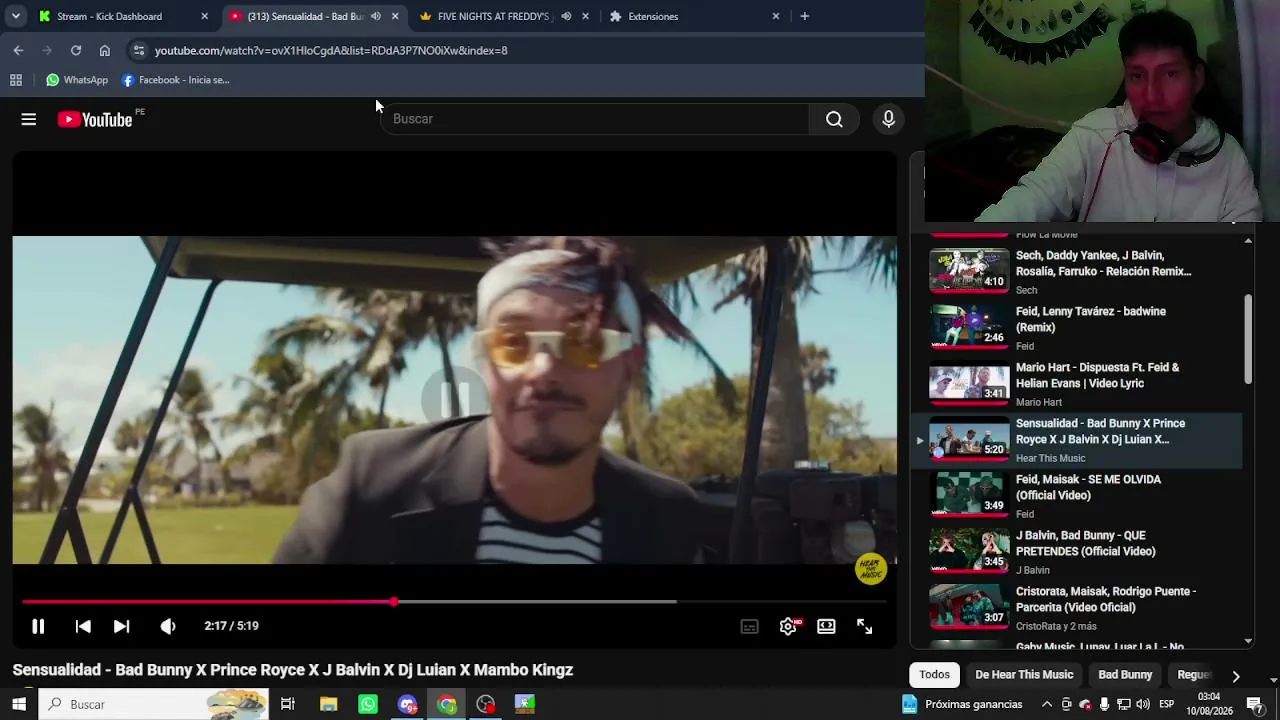Close the Stream - Kick Dashboard tab

(205, 16)
